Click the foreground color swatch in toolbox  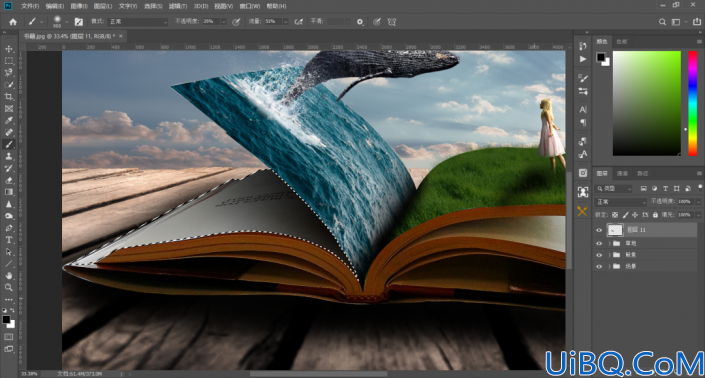(x=6, y=320)
